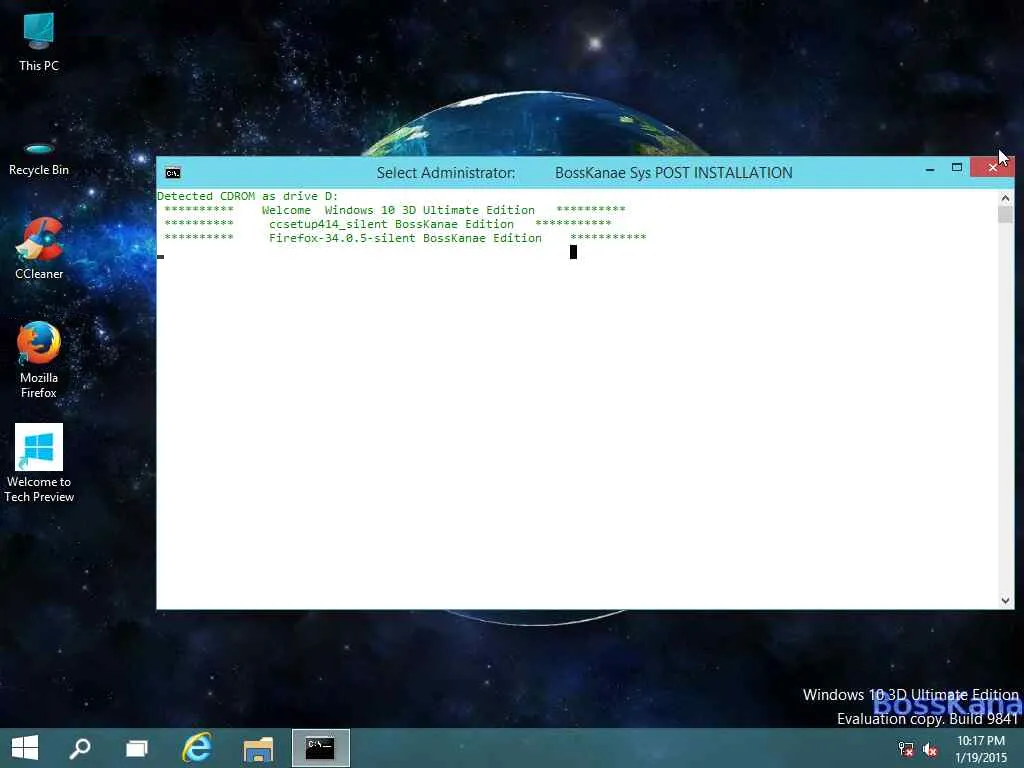Open Task View on the taskbar
Image resolution: width=1024 pixels, height=768 pixels.
(136, 748)
